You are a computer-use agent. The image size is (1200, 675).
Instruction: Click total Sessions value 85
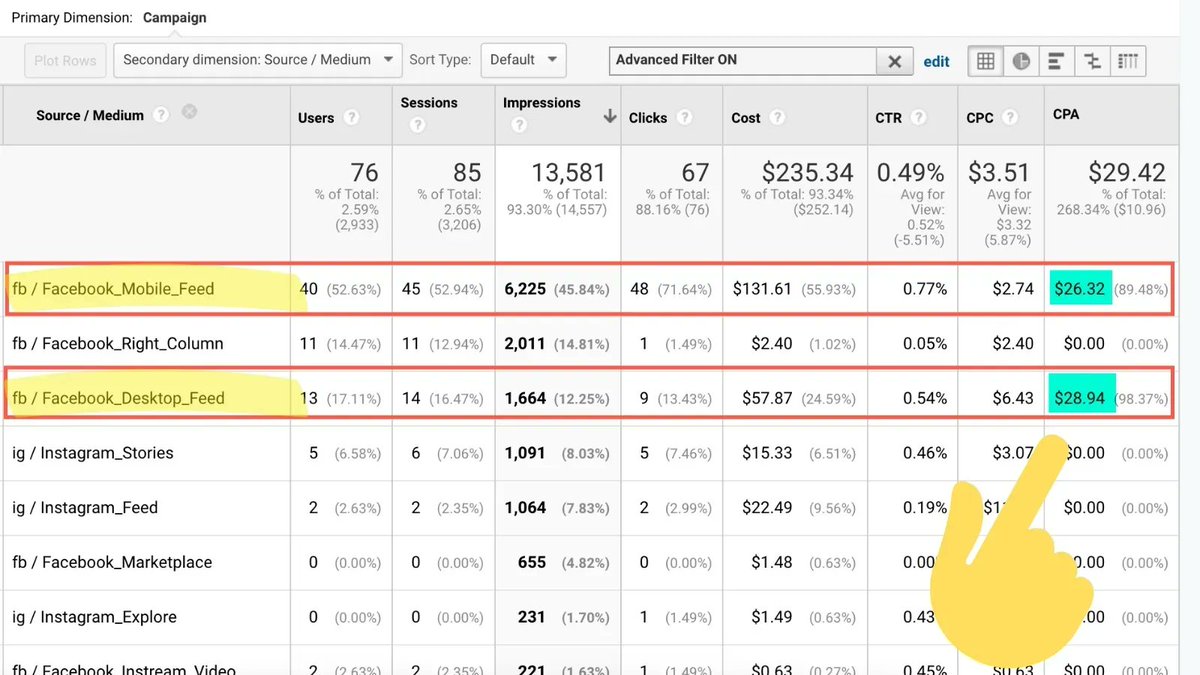[x=466, y=173]
